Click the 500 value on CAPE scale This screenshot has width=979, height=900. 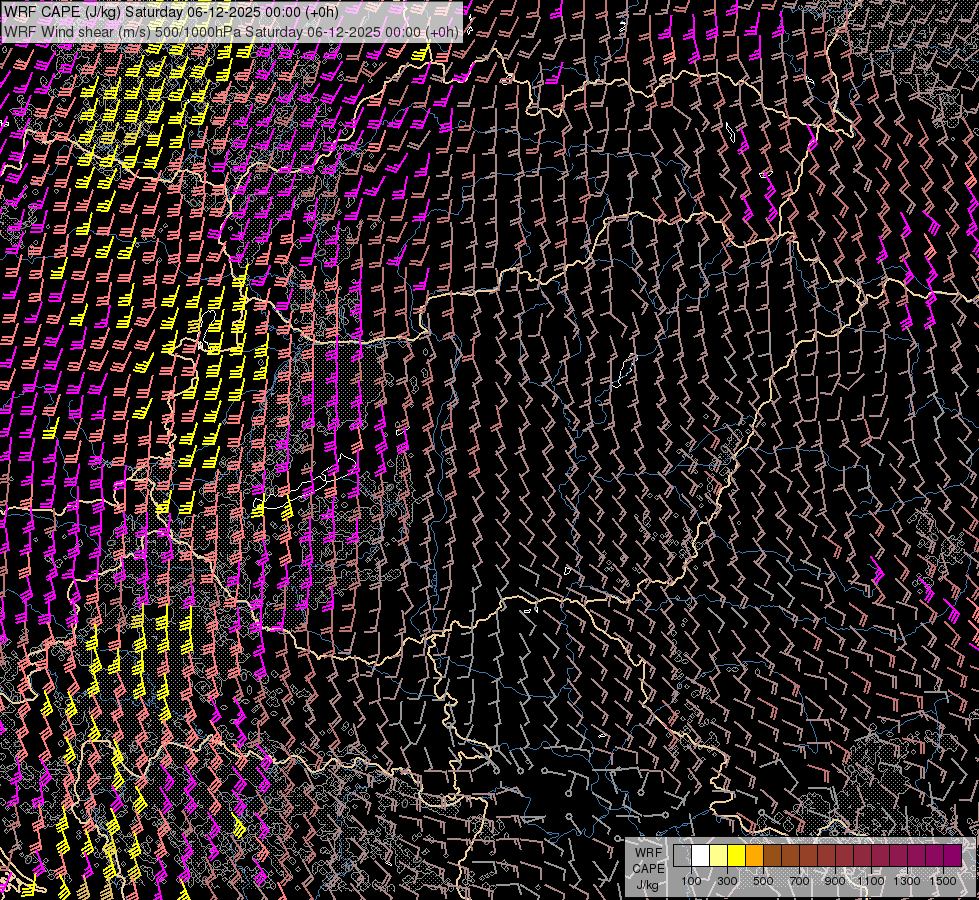[763, 881]
